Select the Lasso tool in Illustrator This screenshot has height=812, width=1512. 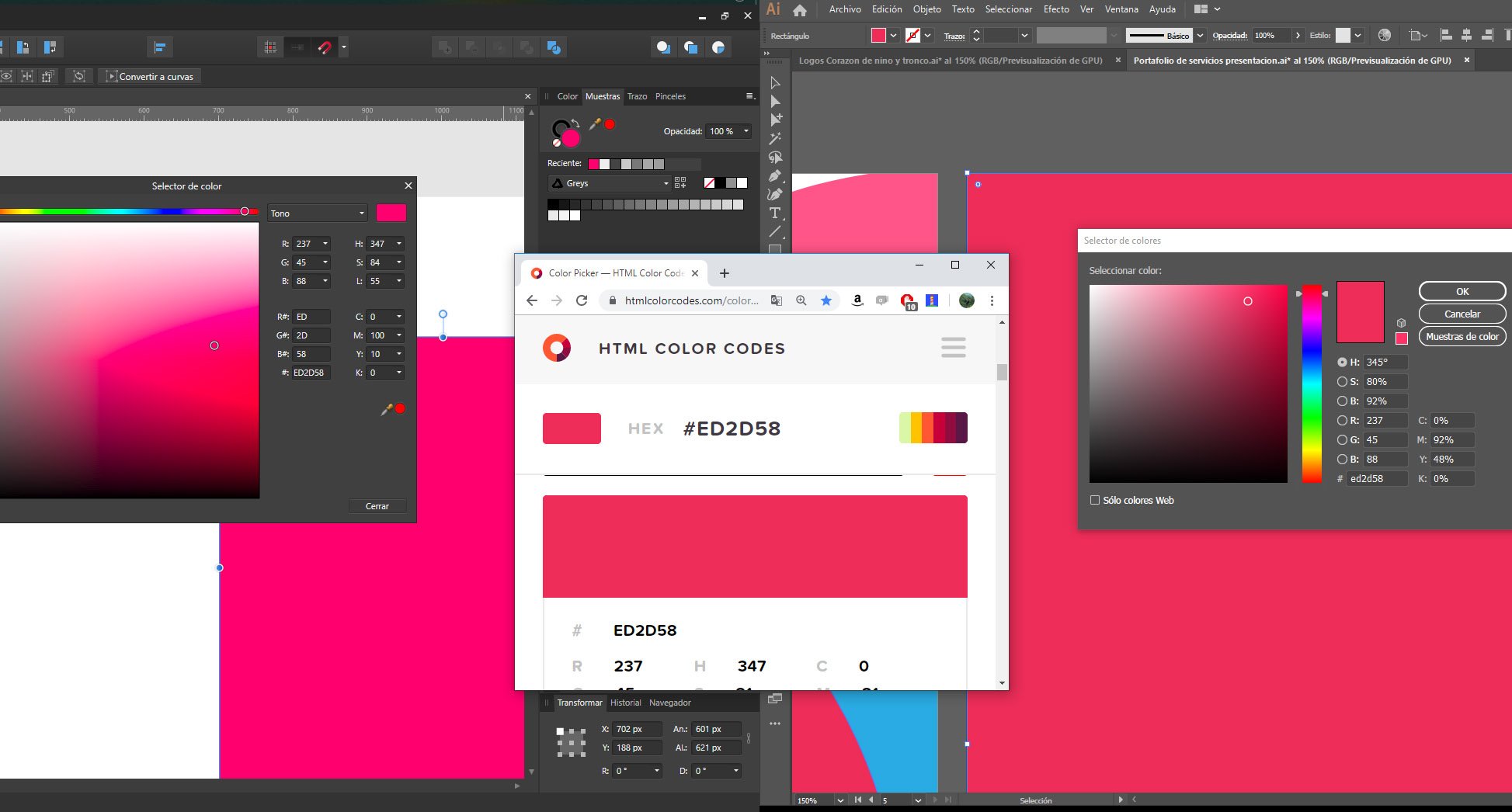775,157
